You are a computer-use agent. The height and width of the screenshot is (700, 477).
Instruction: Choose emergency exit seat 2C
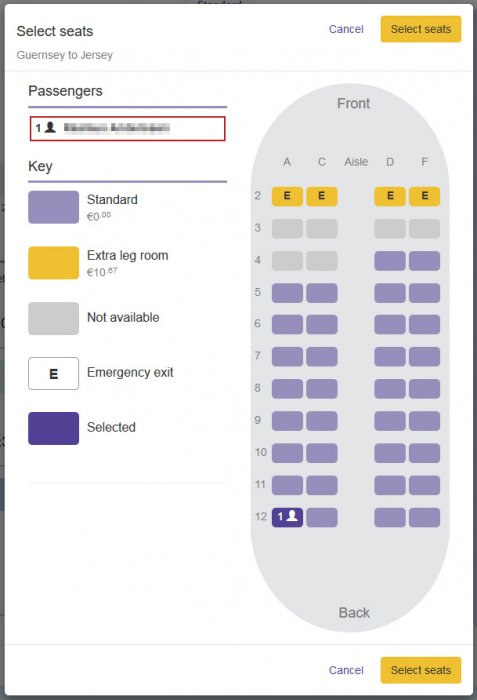(x=322, y=196)
